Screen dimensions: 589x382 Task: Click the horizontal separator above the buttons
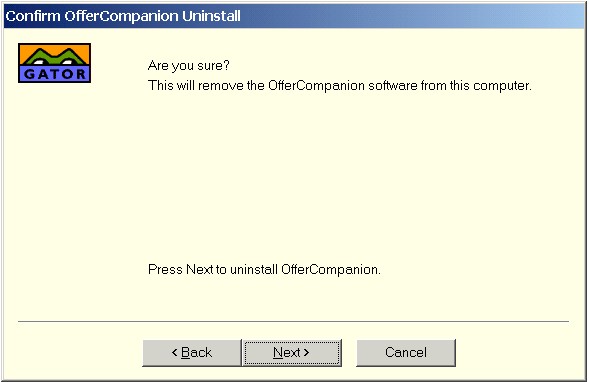pos(293,322)
